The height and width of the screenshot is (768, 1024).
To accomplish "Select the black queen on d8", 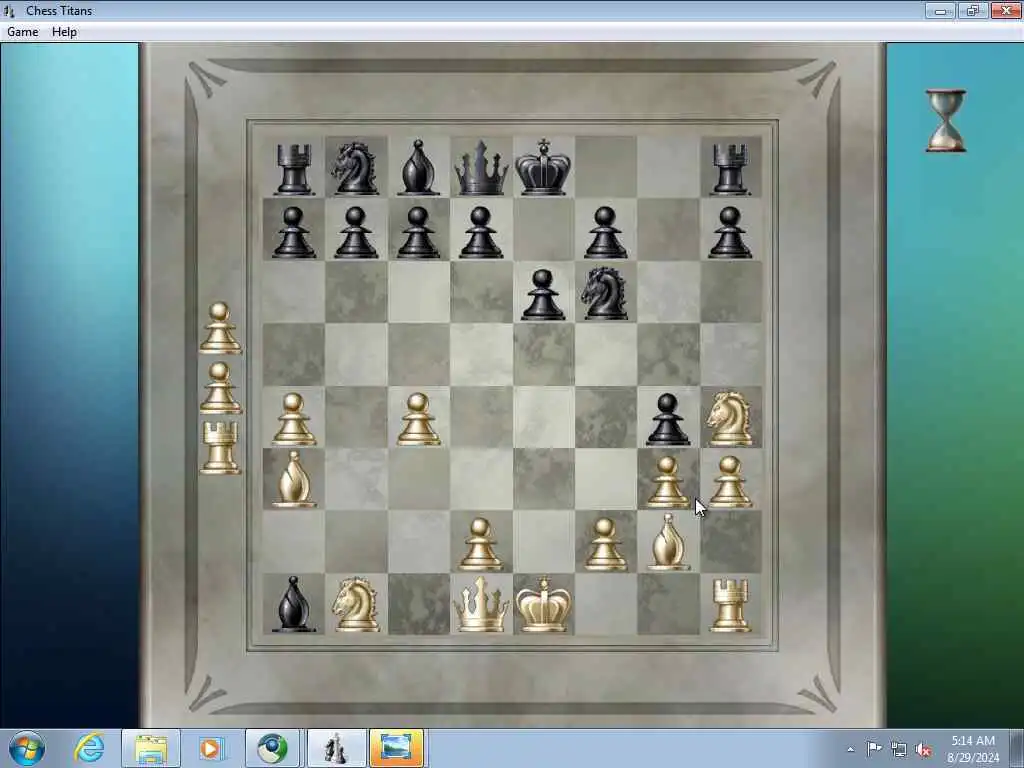I will [x=481, y=168].
